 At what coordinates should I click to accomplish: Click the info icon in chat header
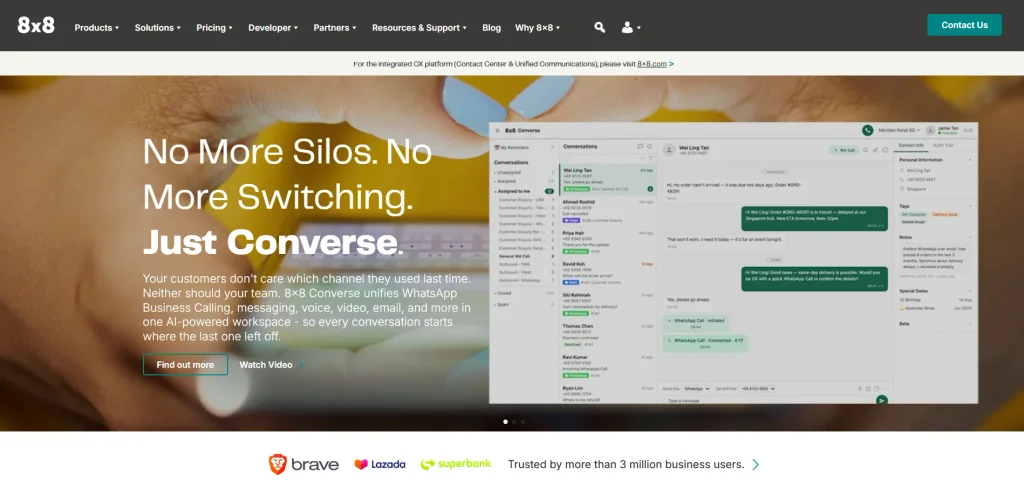[x=885, y=150]
